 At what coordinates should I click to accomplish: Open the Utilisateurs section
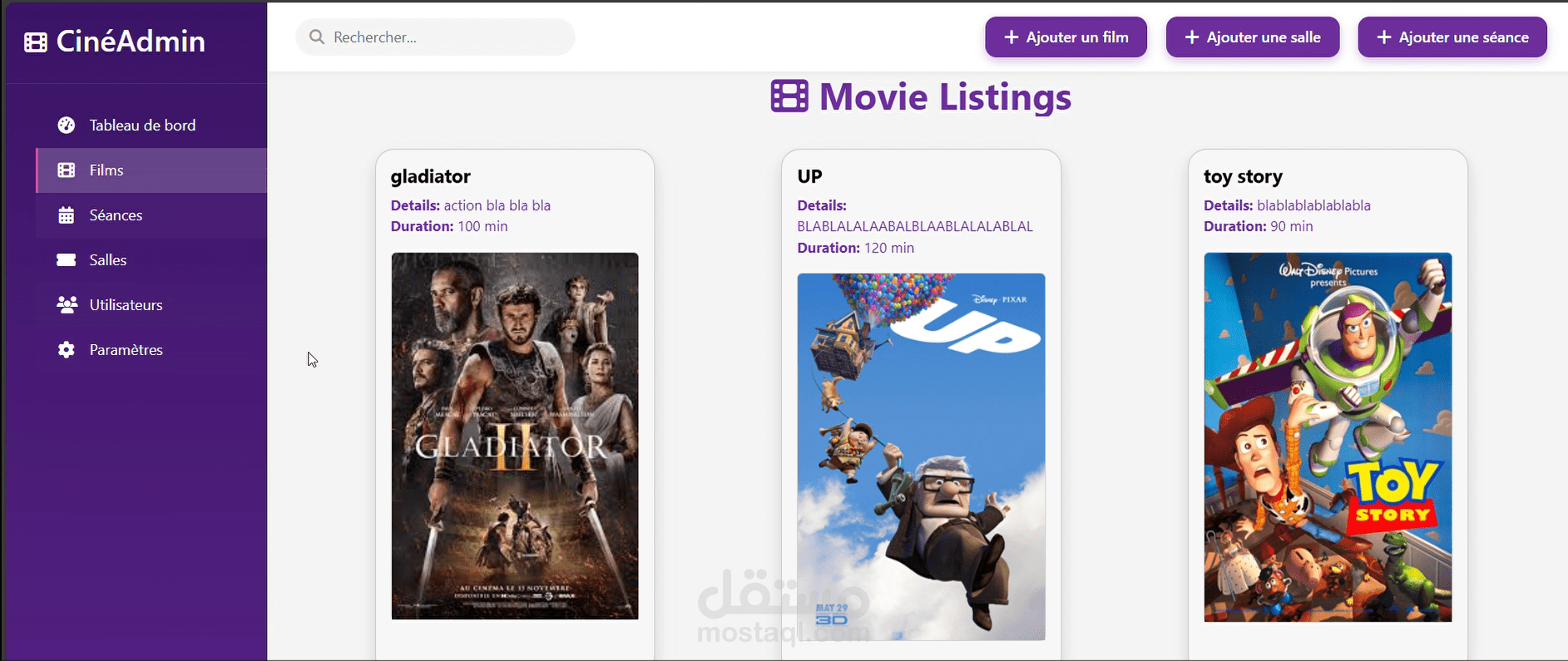[x=151, y=305]
